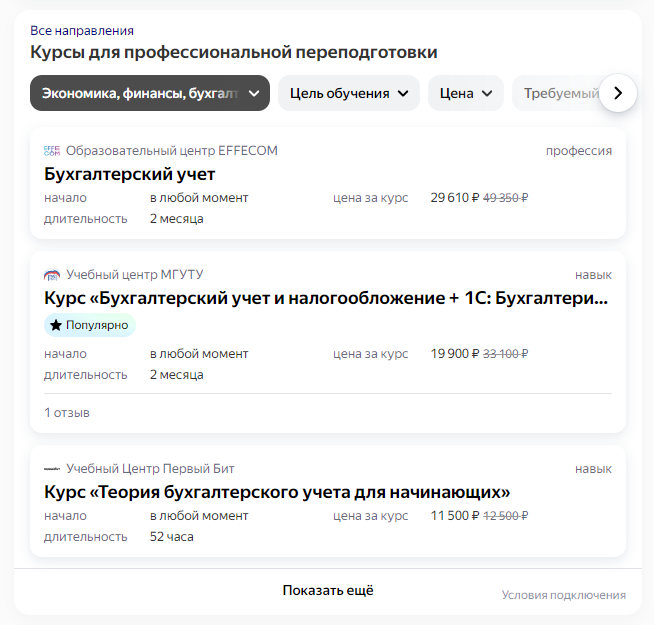This screenshot has height=625, width=654.
Task: Click Учебный центр МГУТУ provider name
Action: tap(134, 275)
